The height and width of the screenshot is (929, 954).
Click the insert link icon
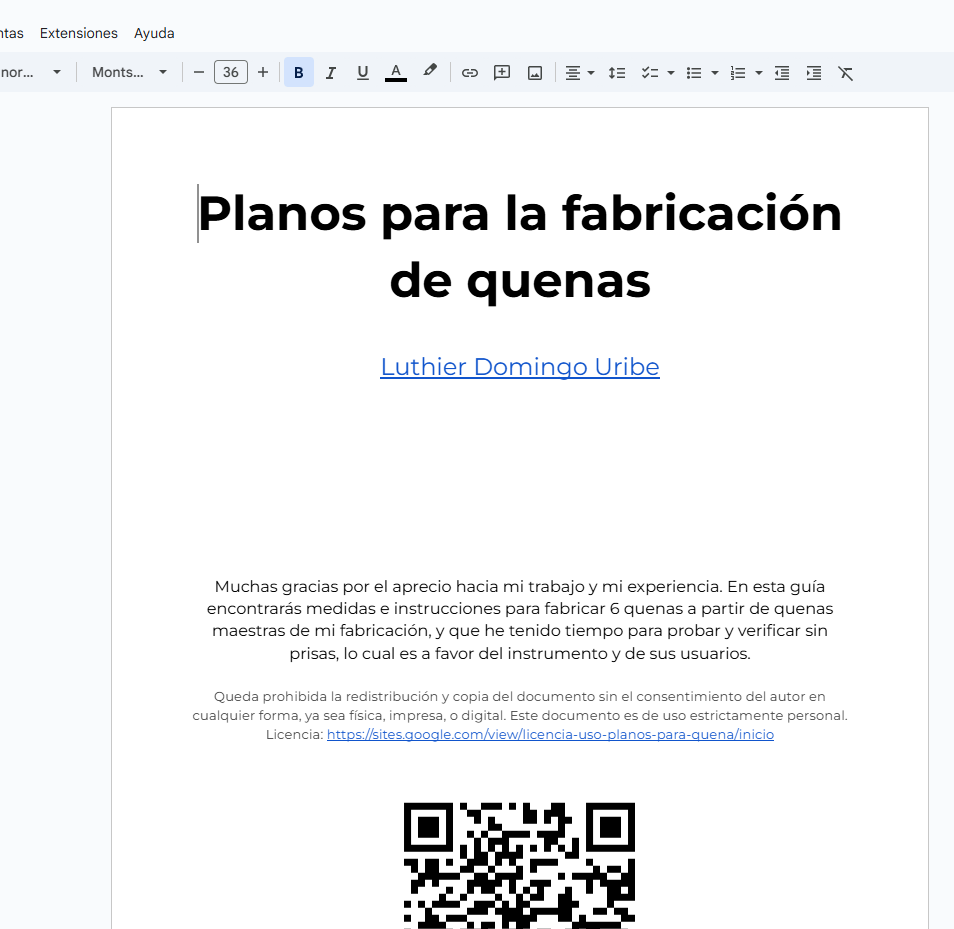tap(470, 73)
